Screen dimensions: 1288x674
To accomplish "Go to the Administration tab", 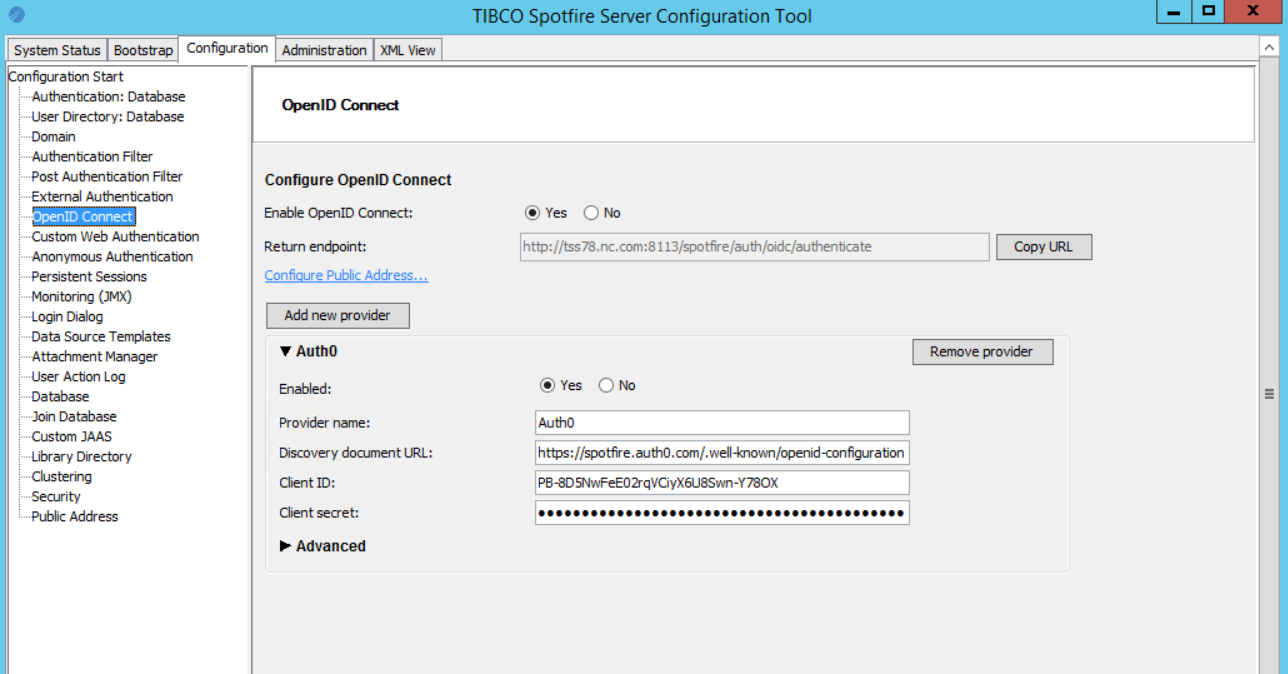I will [324, 50].
